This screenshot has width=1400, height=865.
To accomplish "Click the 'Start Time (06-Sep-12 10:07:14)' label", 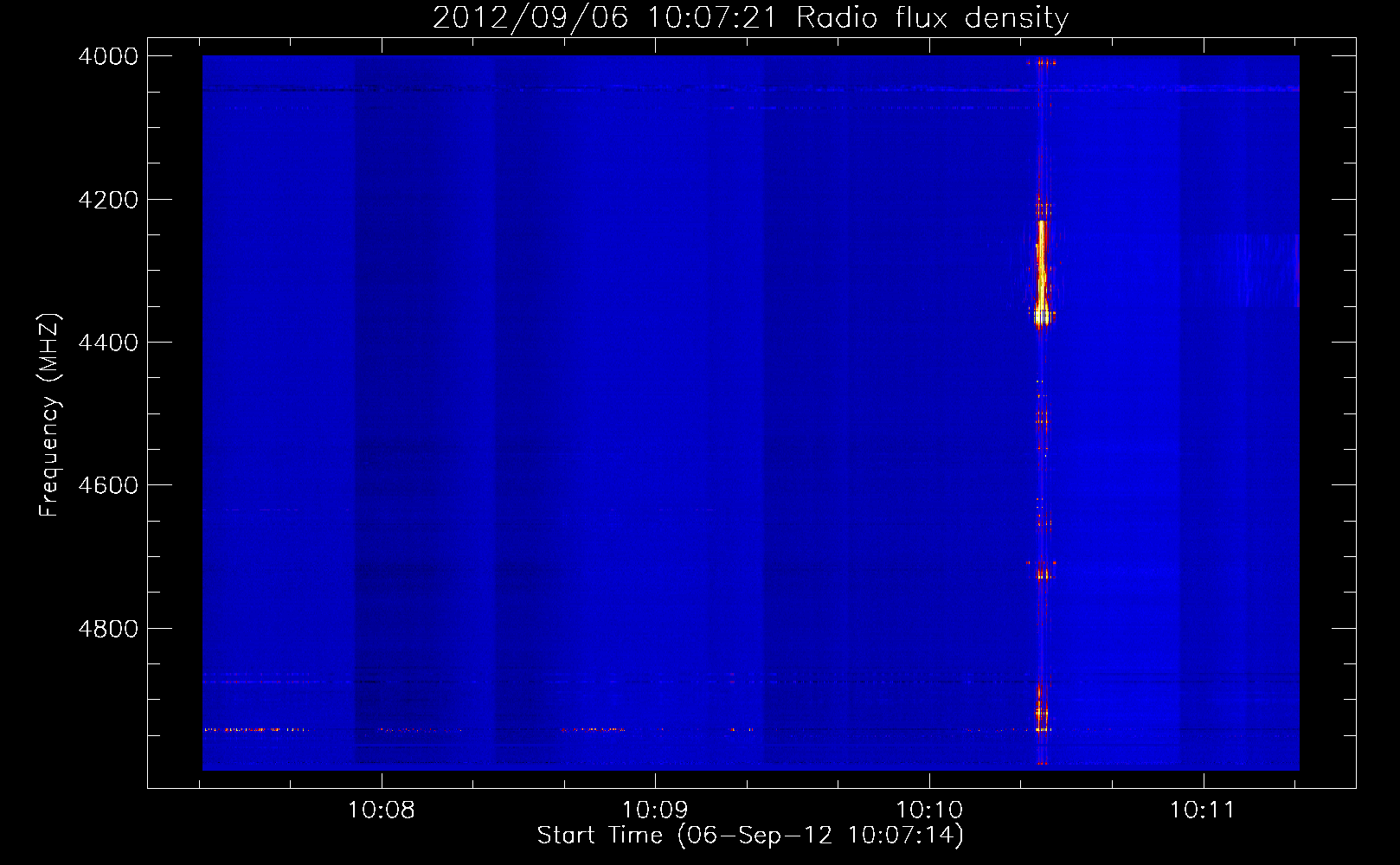I will (x=750, y=836).
